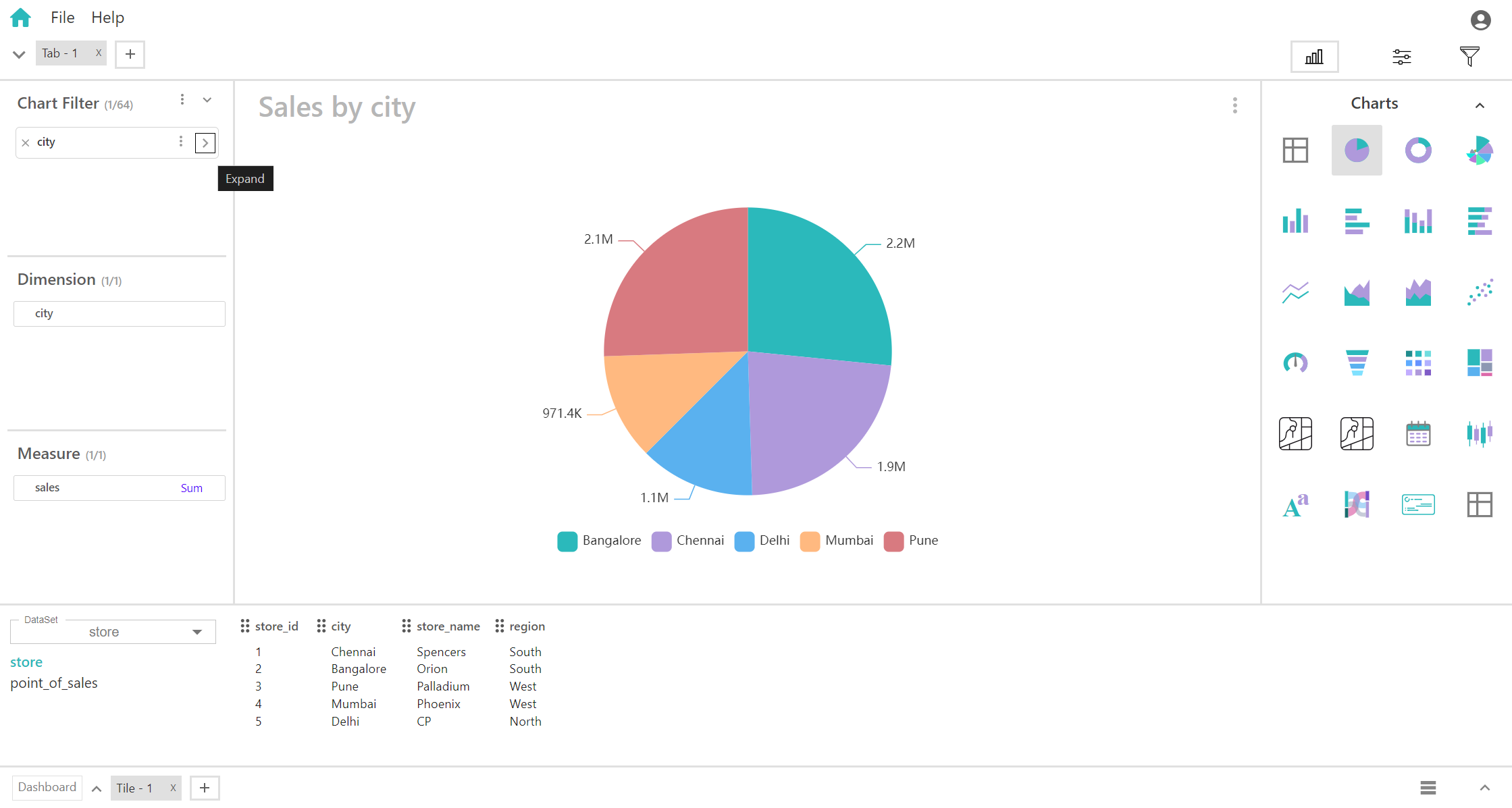Image resolution: width=1512 pixels, height=808 pixels.
Task: Open the File menu
Action: (62, 18)
